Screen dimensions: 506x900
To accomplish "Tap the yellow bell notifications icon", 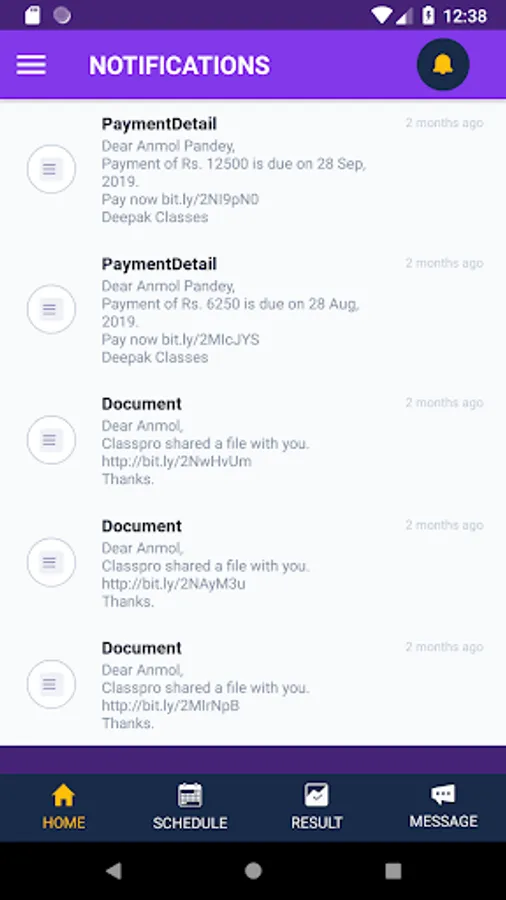I will [x=443, y=64].
